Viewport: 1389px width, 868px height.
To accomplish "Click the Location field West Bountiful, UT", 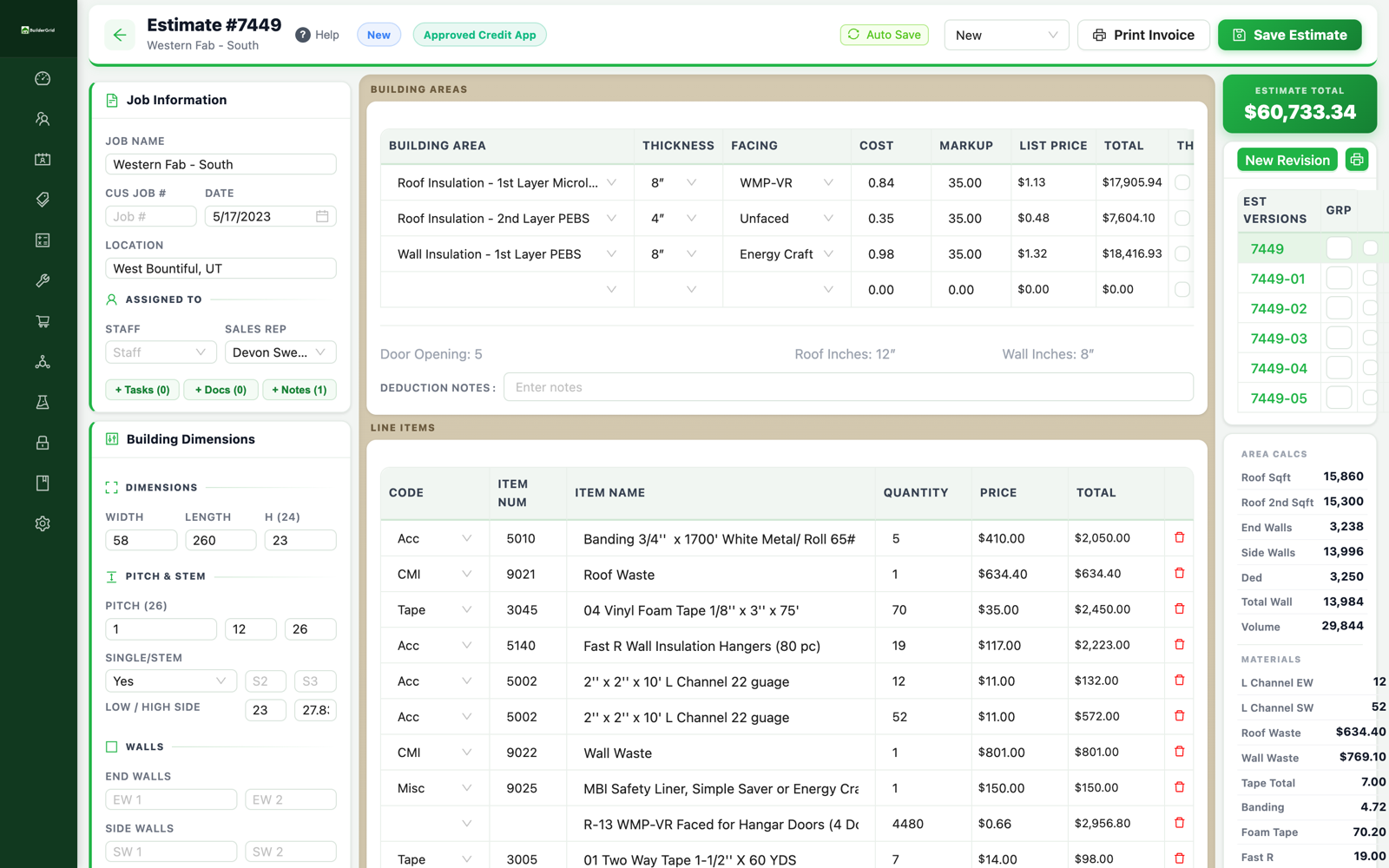I will (221, 268).
